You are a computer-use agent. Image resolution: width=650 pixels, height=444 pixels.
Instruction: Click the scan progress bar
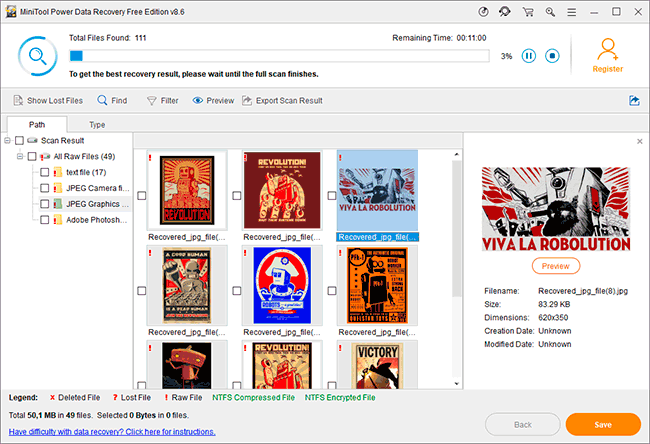point(279,56)
